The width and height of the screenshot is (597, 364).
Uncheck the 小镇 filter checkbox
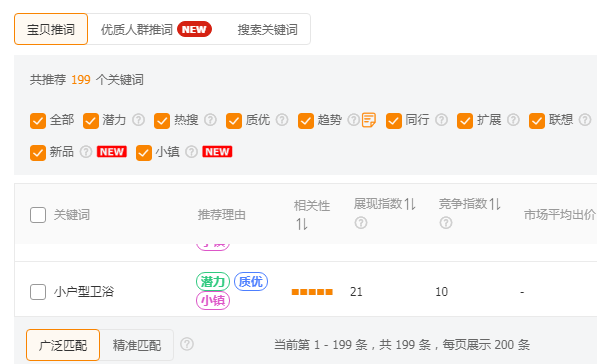pyautogui.click(x=144, y=153)
